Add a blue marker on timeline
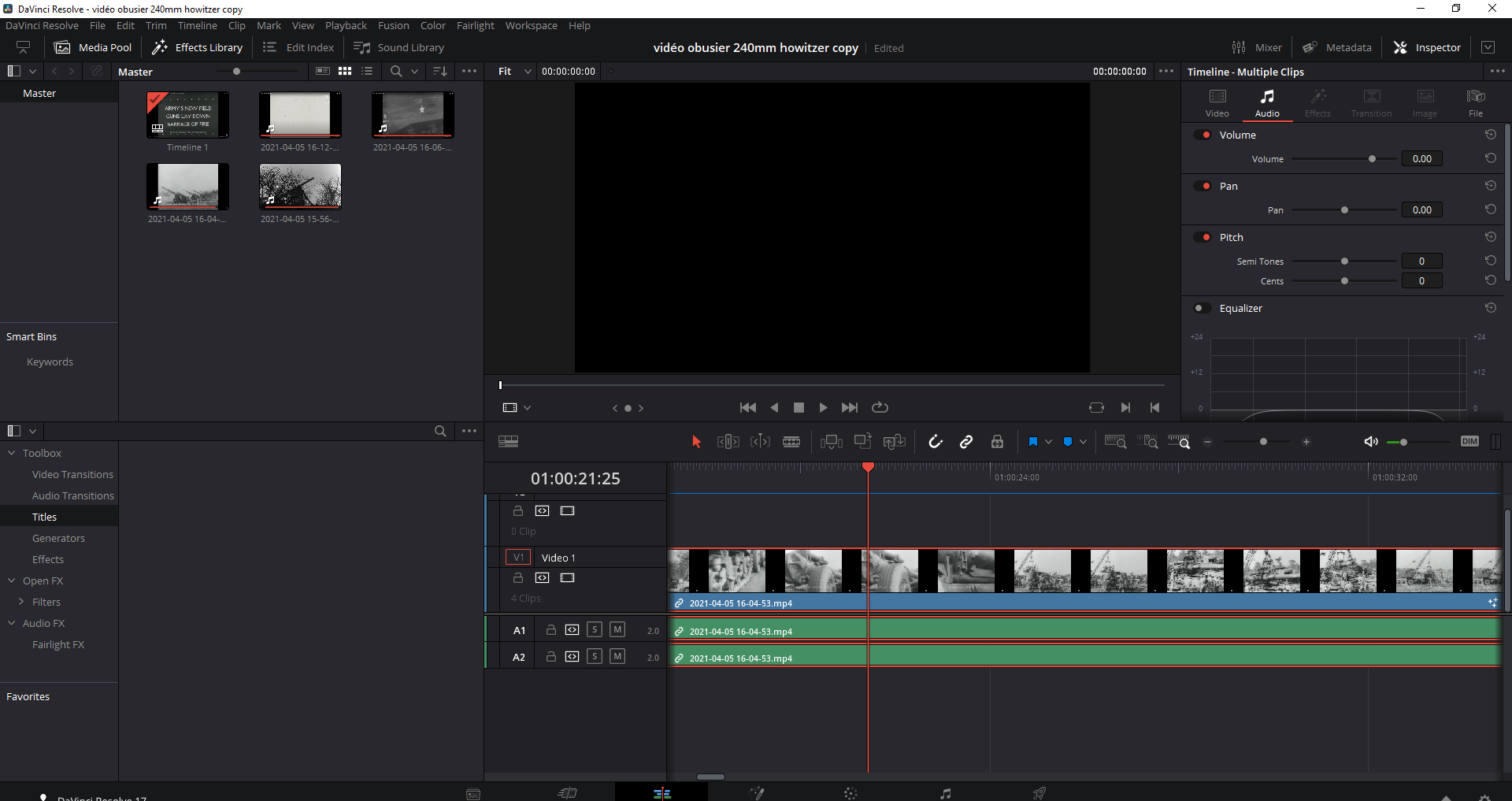This screenshot has height=801, width=1512. pos(1068,442)
